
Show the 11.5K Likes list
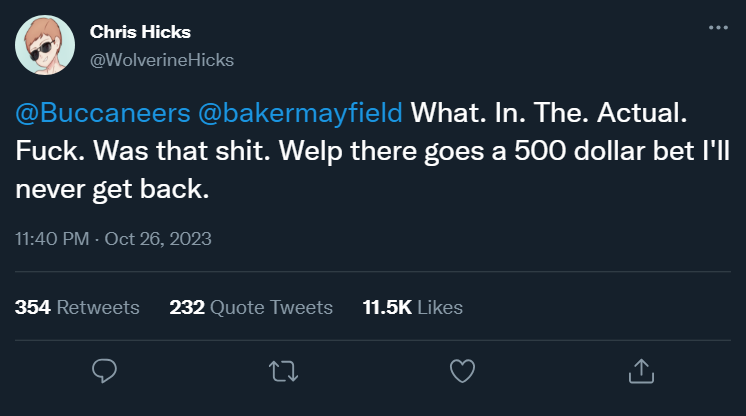[412, 307]
